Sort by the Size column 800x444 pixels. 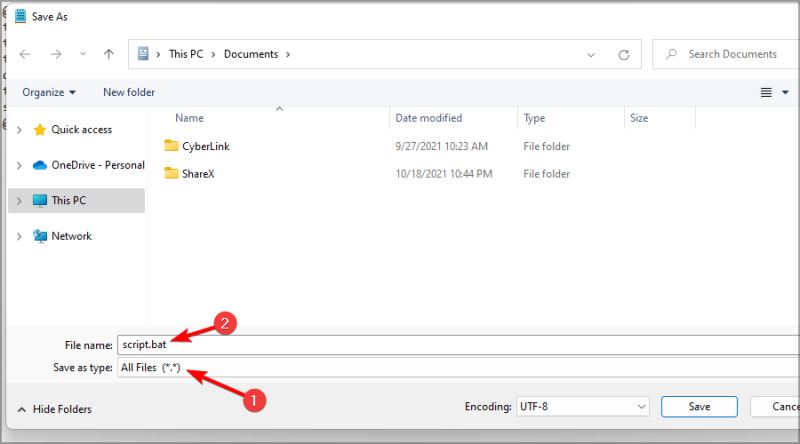639,118
